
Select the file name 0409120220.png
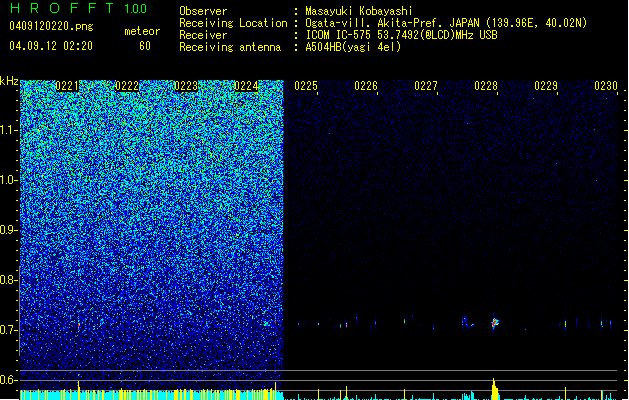51,27
